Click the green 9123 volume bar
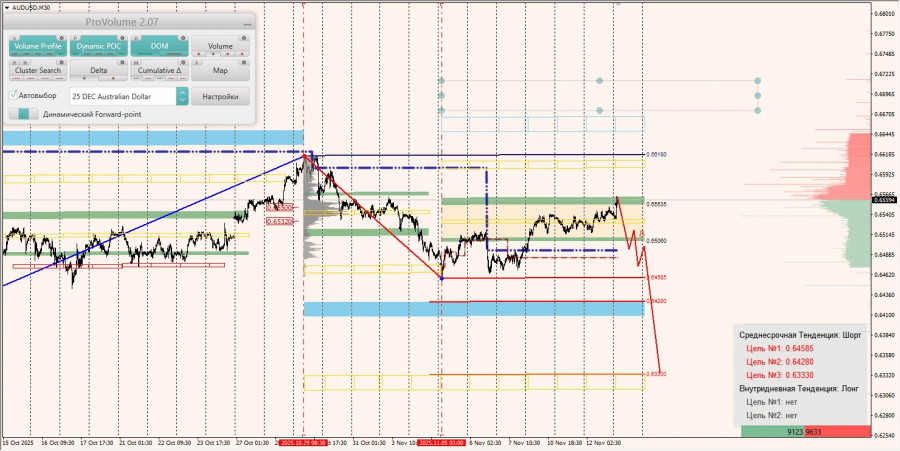The image size is (900, 451). 773,433
